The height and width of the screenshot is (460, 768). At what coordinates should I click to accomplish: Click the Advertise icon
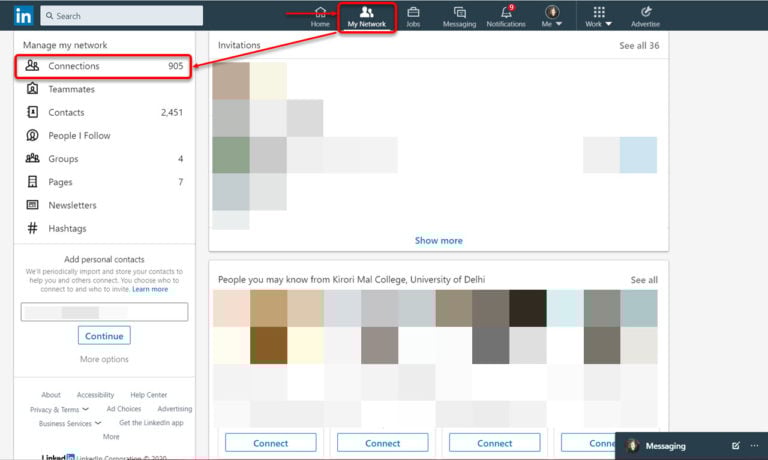click(x=646, y=12)
